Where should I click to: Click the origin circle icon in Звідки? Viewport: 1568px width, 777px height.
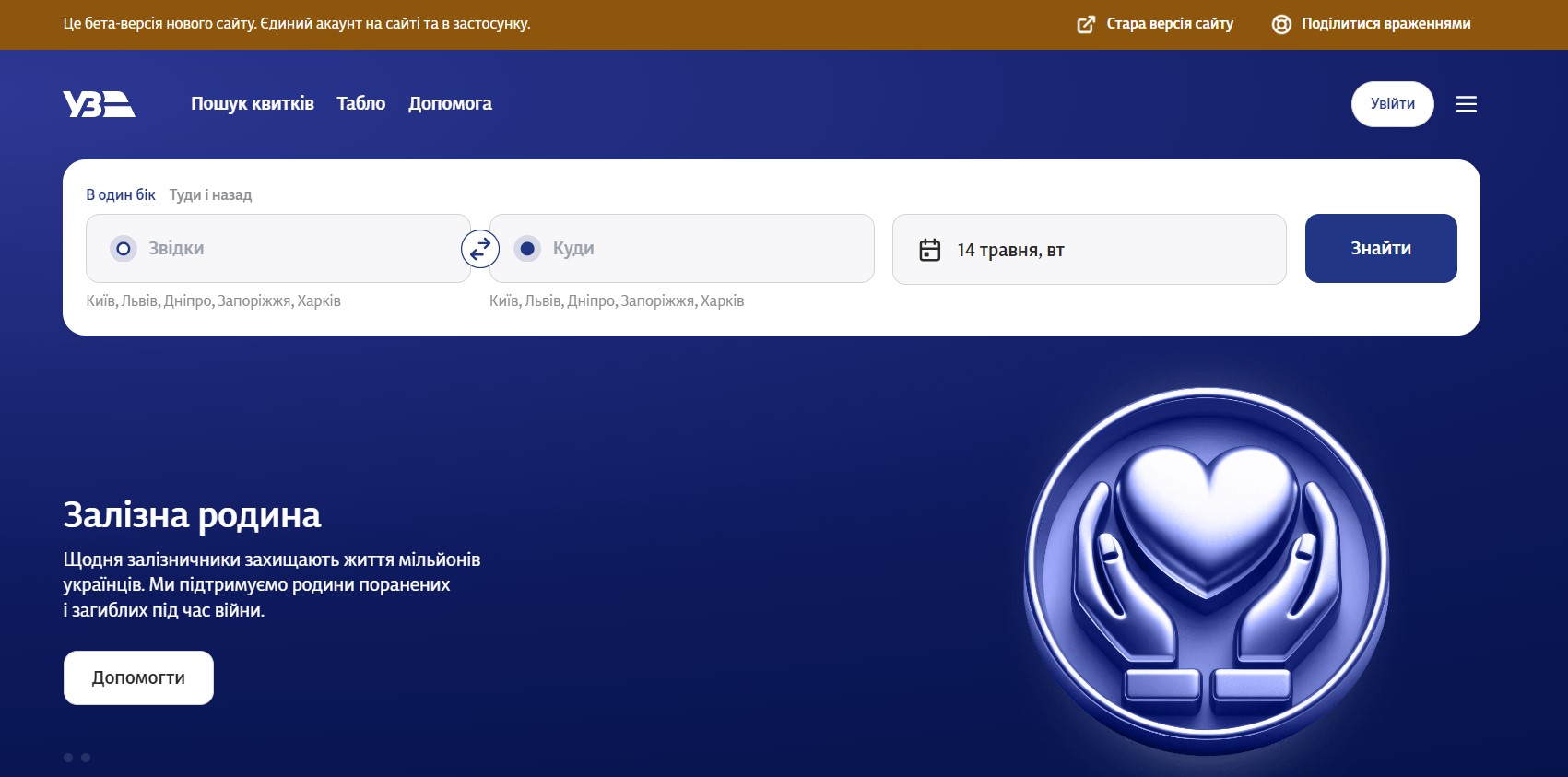click(124, 249)
